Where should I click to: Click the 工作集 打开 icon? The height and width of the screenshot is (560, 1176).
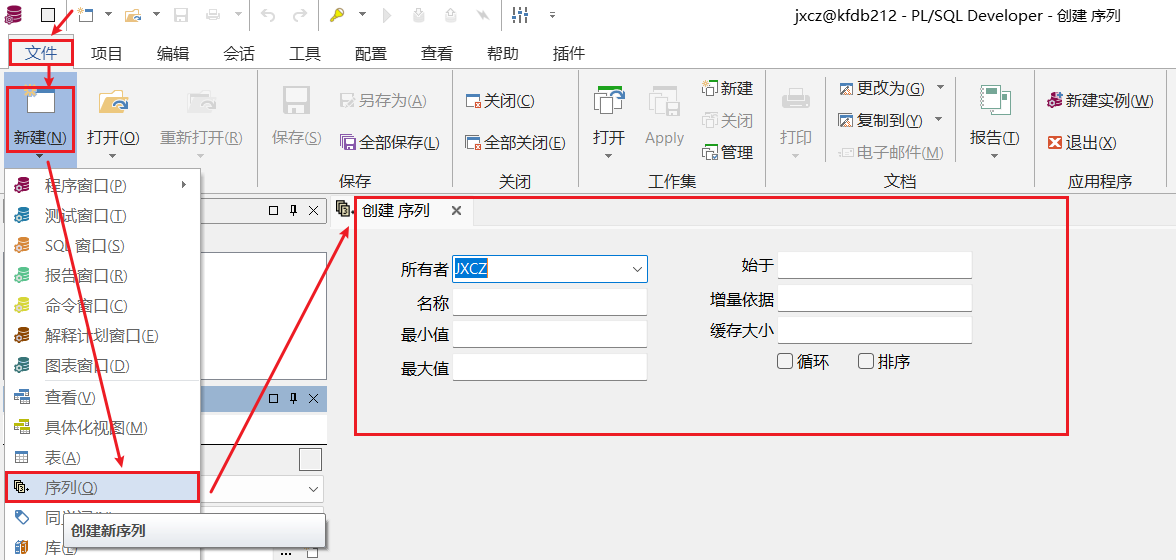click(x=609, y=102)
